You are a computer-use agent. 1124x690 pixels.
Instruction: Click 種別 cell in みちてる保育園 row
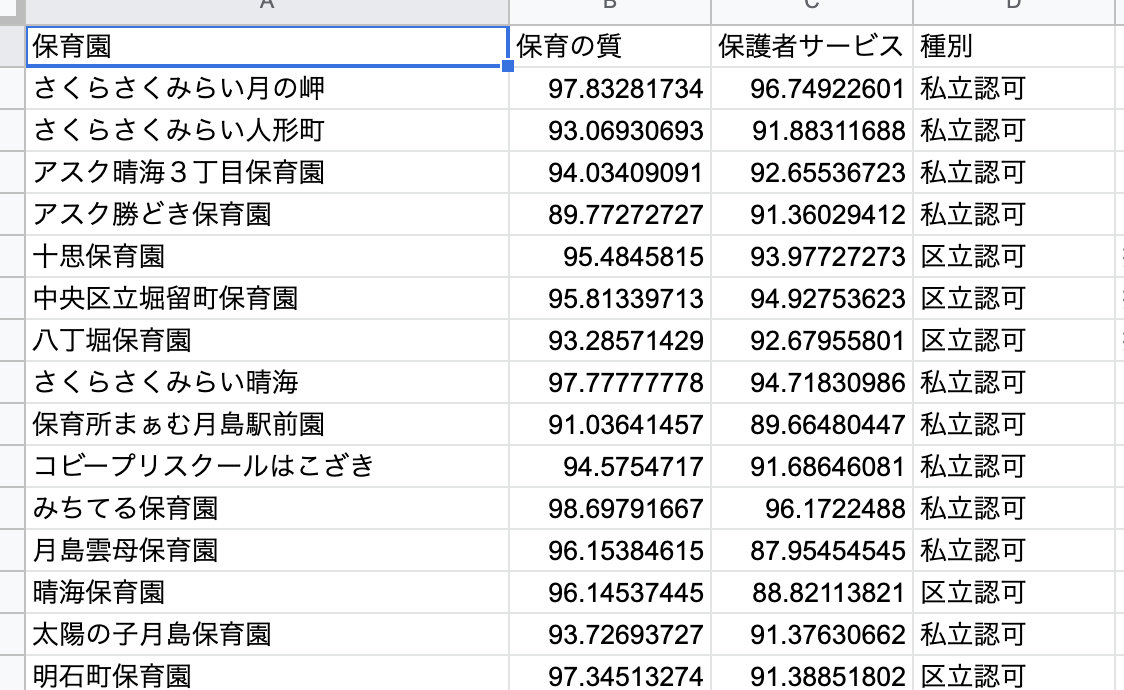1014,509
